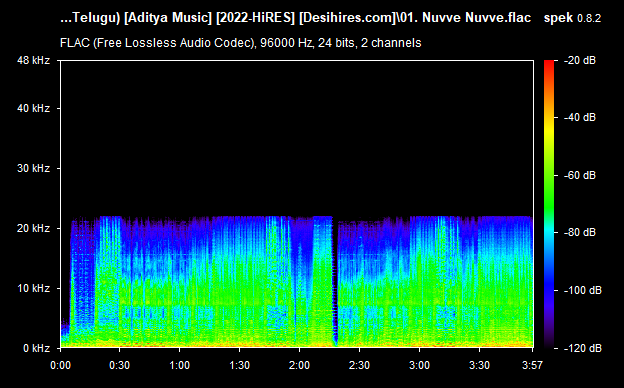This screenshot has height=388, width=624.
Task: Select the 3:30 time marker
Action: 480,365
